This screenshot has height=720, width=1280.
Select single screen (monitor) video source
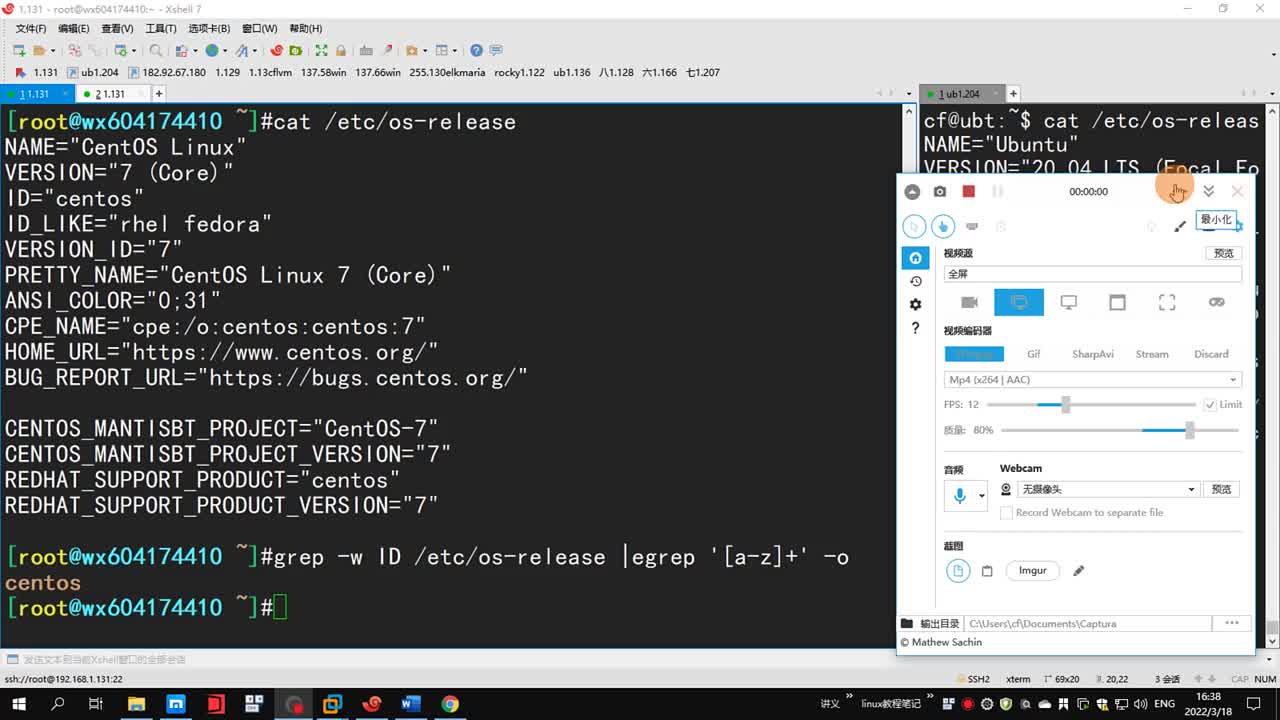[x=1068, y=302]
